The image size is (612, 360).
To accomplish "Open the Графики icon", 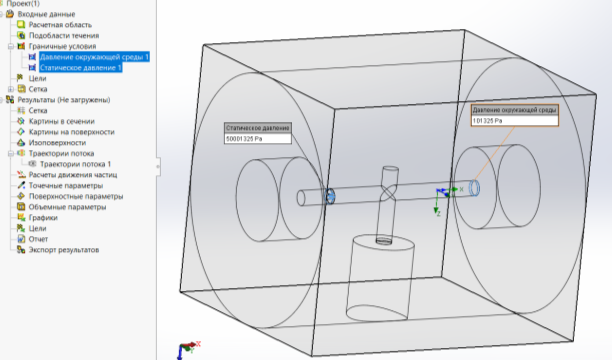I will coord(21,217).
